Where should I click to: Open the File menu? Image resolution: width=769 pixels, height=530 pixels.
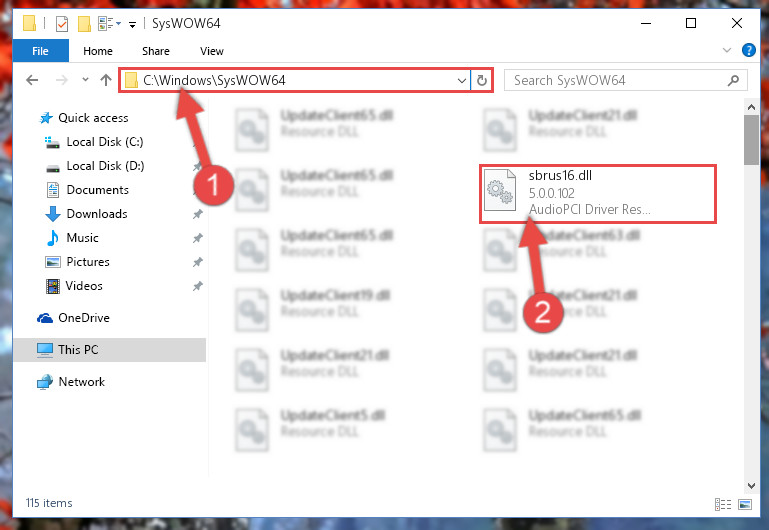40,51
